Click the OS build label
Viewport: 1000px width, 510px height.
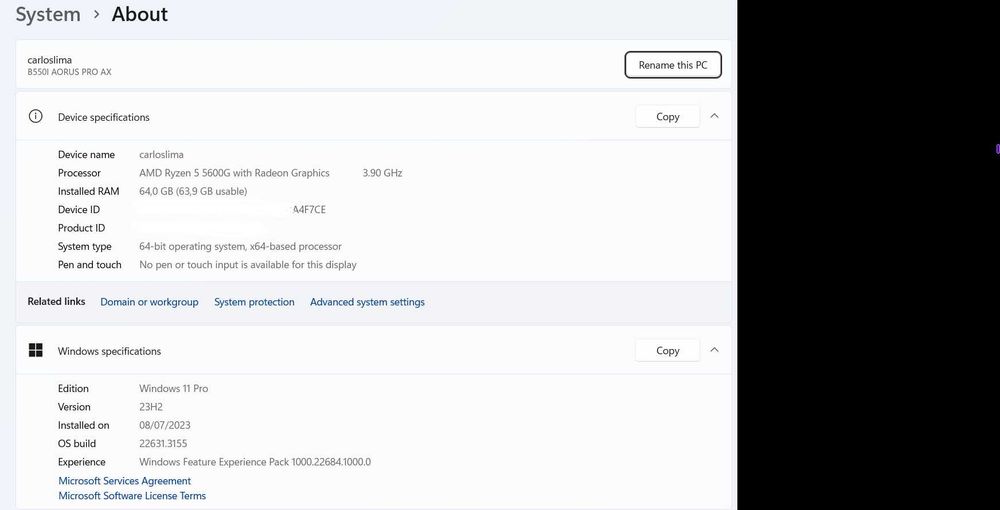[77, 444]
